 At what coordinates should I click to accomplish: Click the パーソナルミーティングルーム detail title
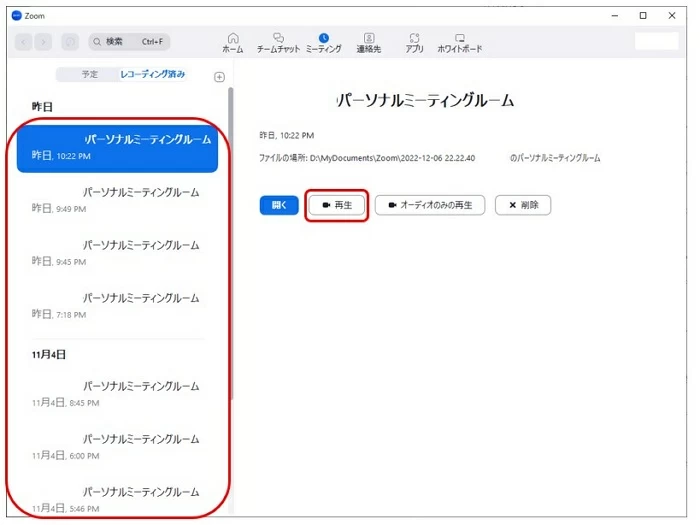coord(425,100)
